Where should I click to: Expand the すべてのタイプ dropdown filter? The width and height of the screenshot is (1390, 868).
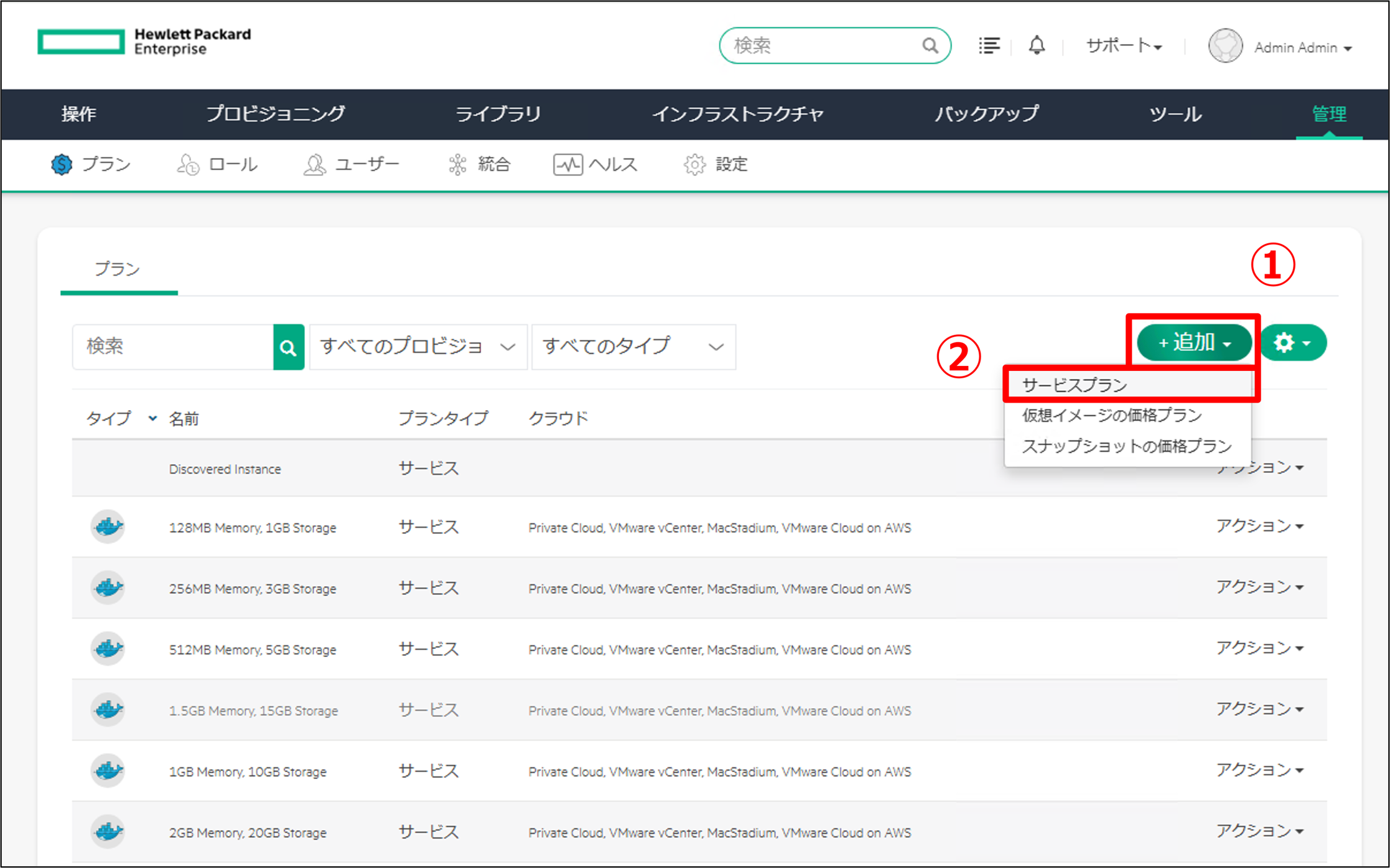click(633, 347)
